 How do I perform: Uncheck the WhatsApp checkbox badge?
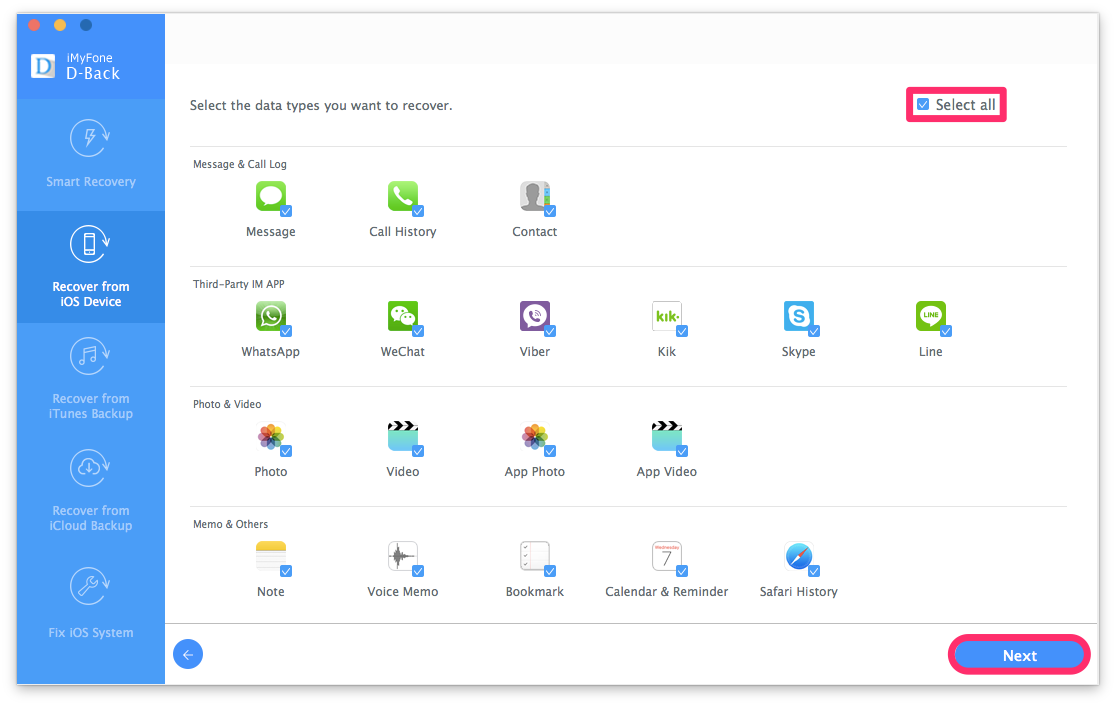pos(286,332)
